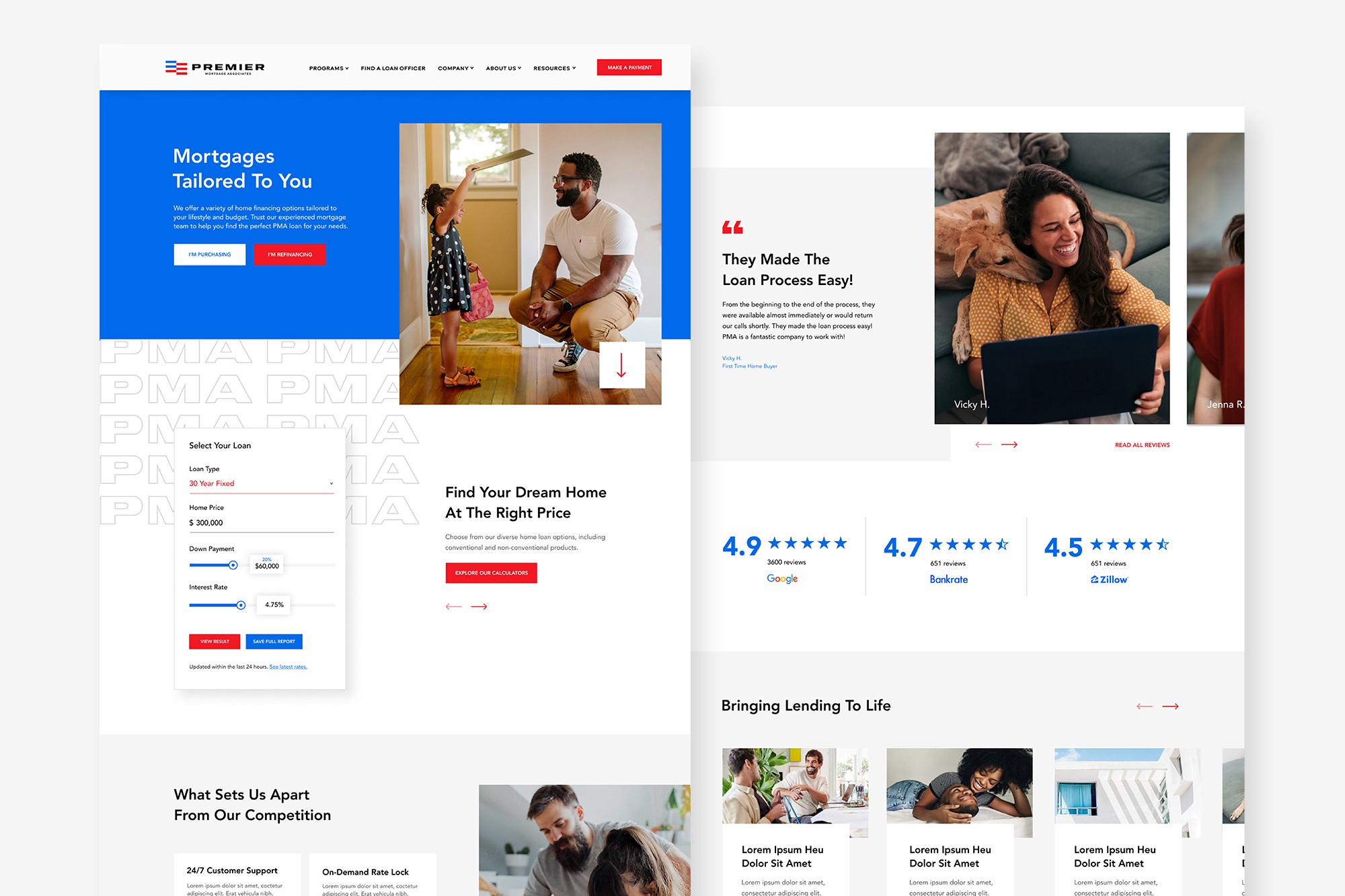
Task: Click left arrow under Find Your Dream Home
Action: pos(454,606)
